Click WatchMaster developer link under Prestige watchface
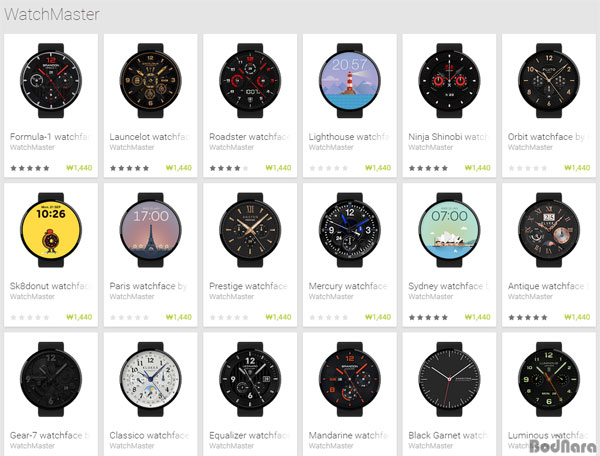This screenshot has height=456, width=600. [231, 296]
